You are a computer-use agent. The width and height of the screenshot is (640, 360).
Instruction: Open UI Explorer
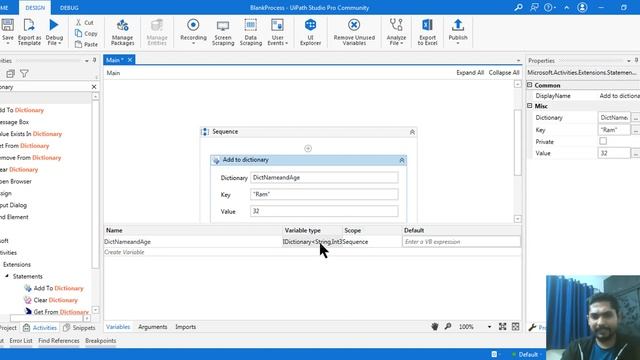click(x=311, y=32)
